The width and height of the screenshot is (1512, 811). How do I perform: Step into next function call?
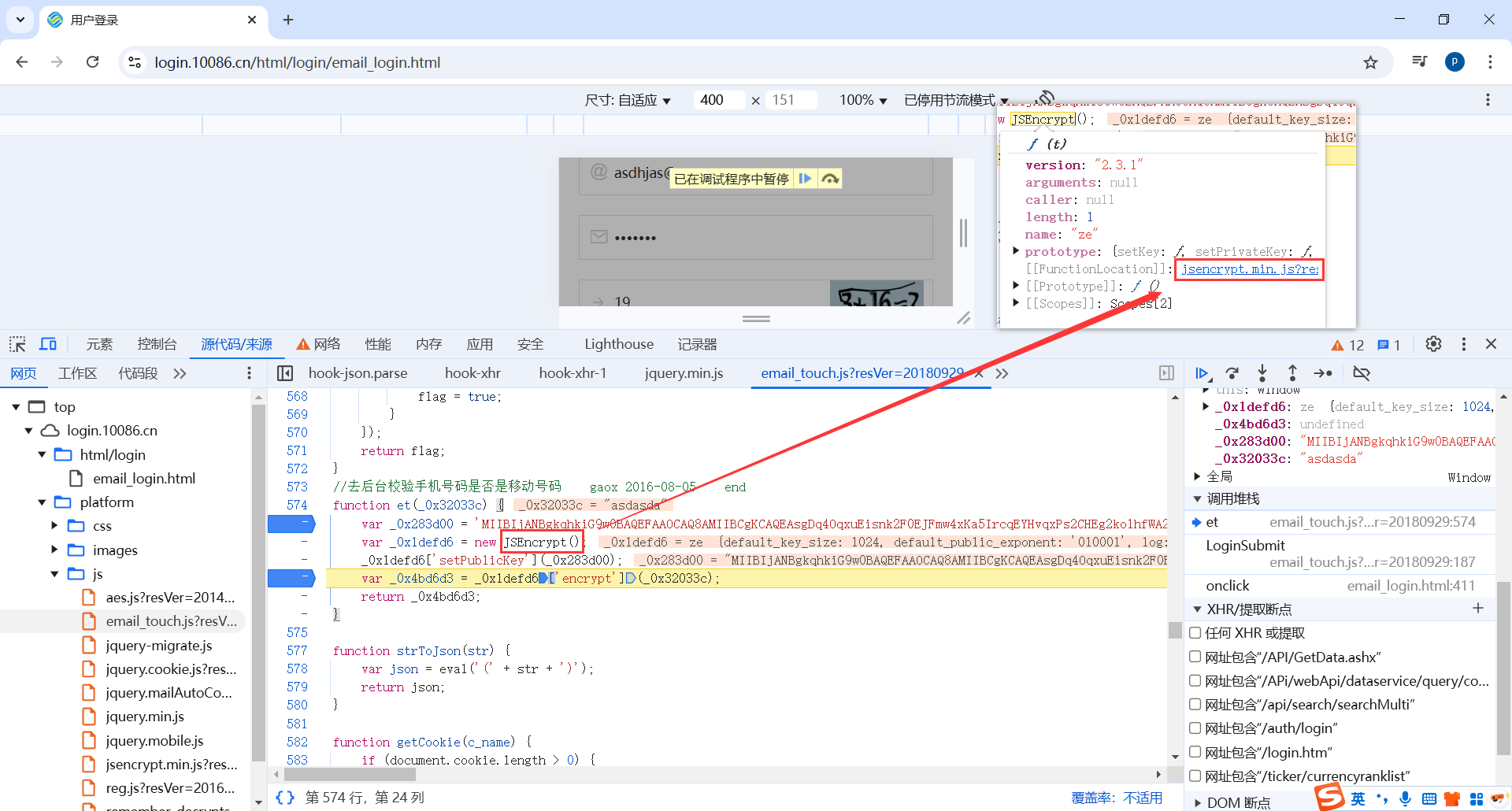click(1262, 373)
